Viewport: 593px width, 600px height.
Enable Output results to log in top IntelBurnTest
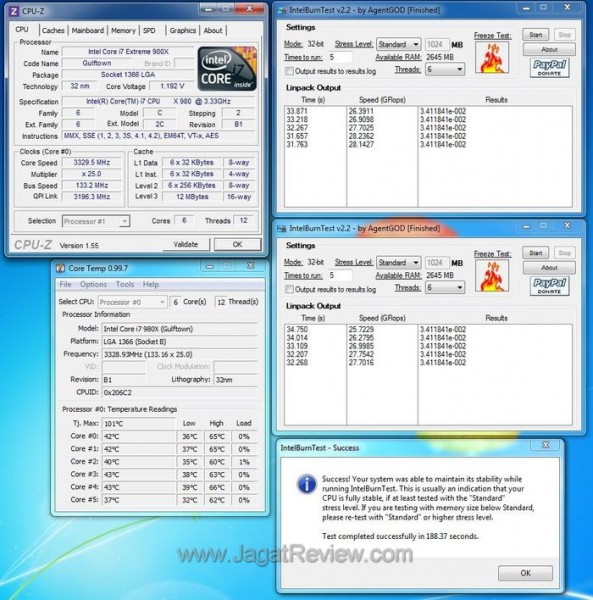290,71
